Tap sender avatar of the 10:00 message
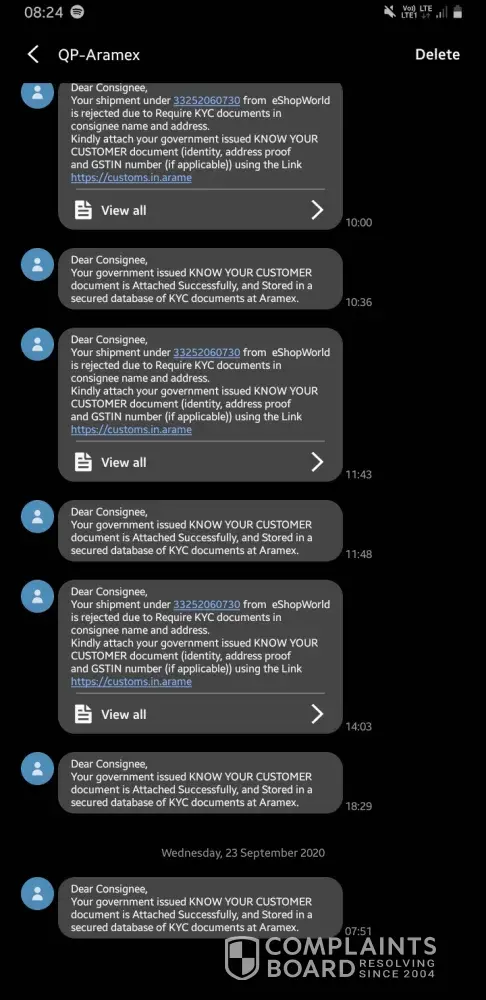The image size is (486, 1000). click(x=37, y=92)
